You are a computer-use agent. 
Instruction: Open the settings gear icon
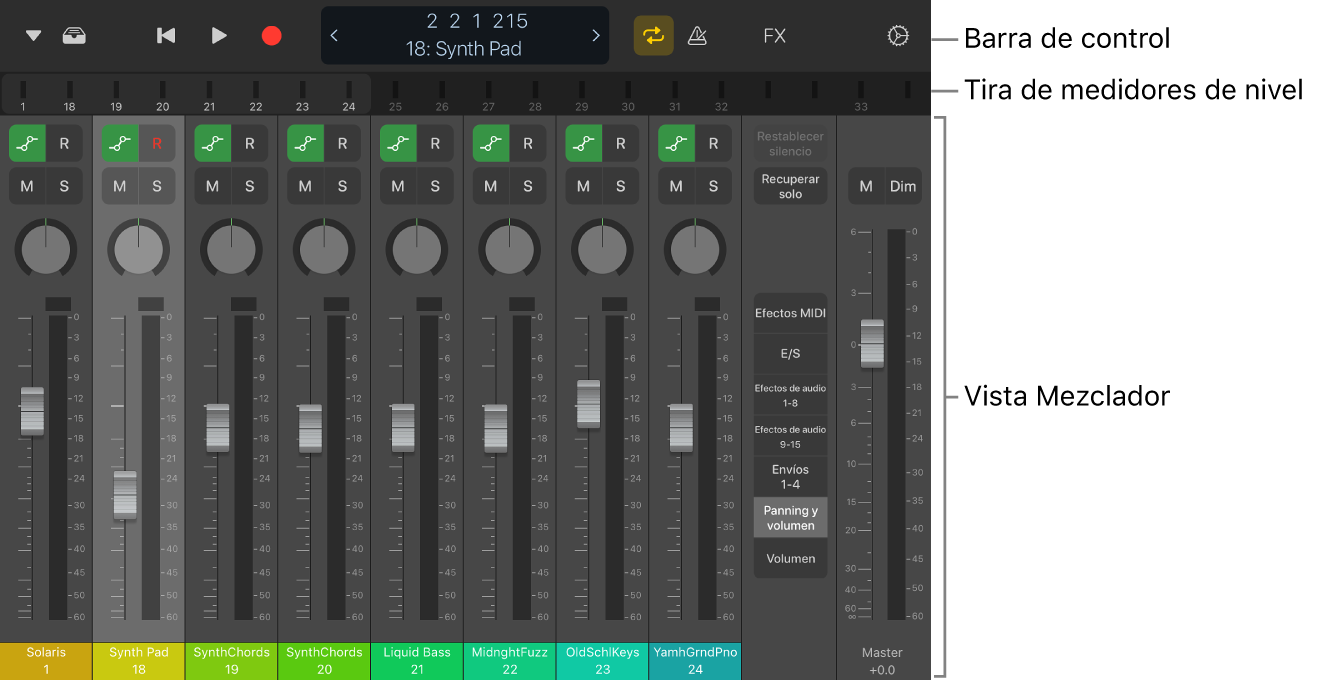898,36
